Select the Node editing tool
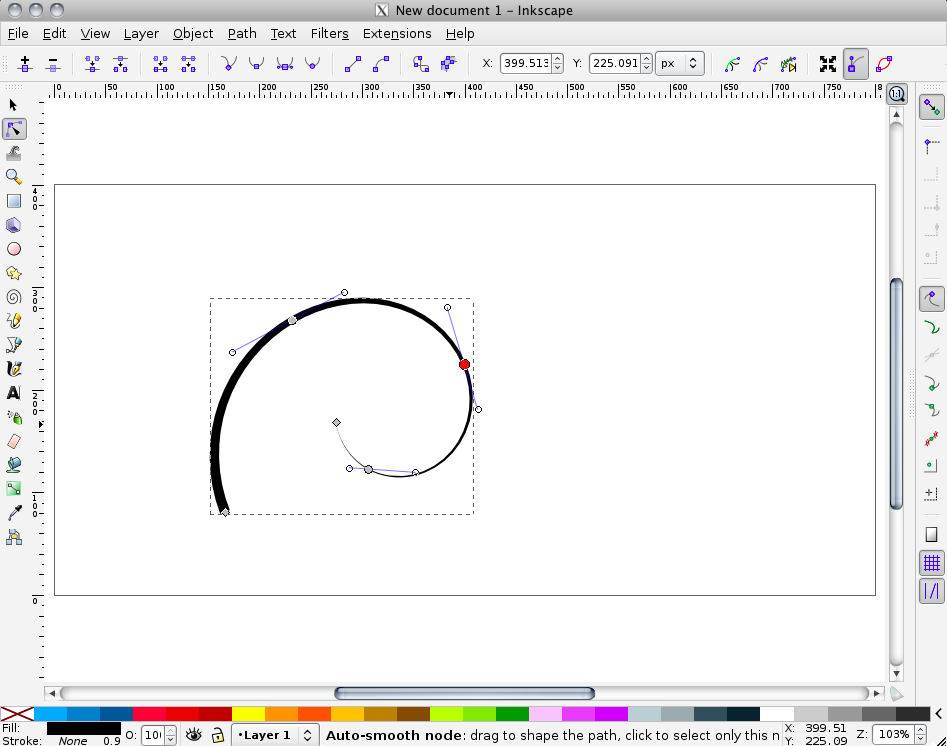The height and width of the screenshot is (746, 947). [14, 128]
